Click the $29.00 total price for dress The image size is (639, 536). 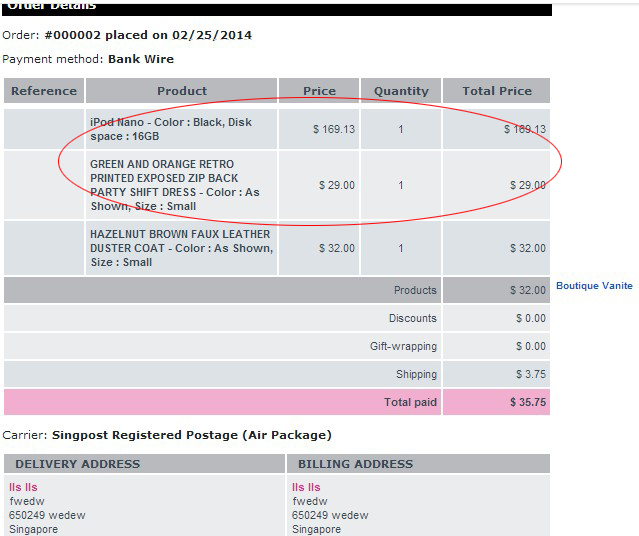point(526,185)
